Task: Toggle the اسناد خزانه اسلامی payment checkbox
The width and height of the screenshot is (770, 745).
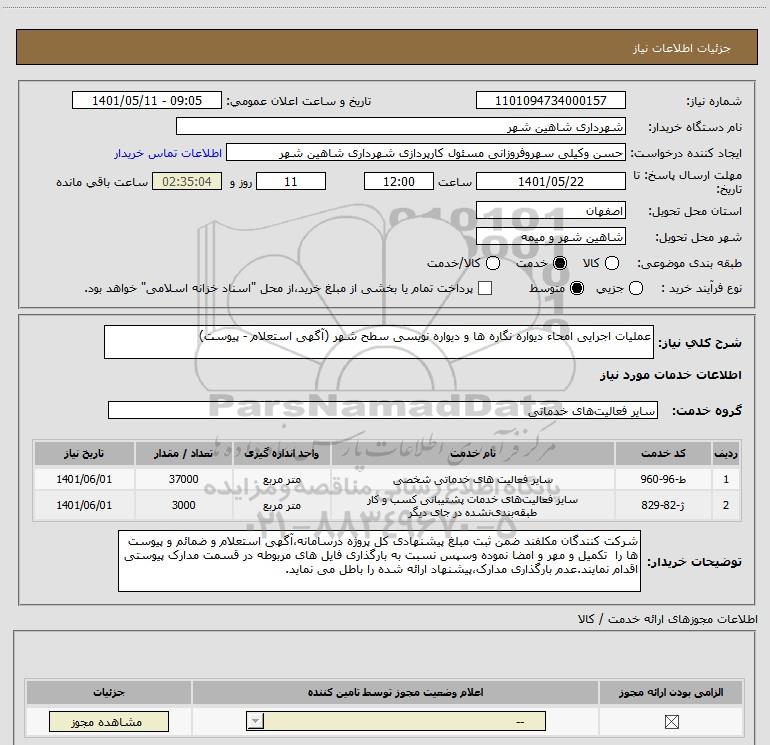Action: (x=485, y=288)
